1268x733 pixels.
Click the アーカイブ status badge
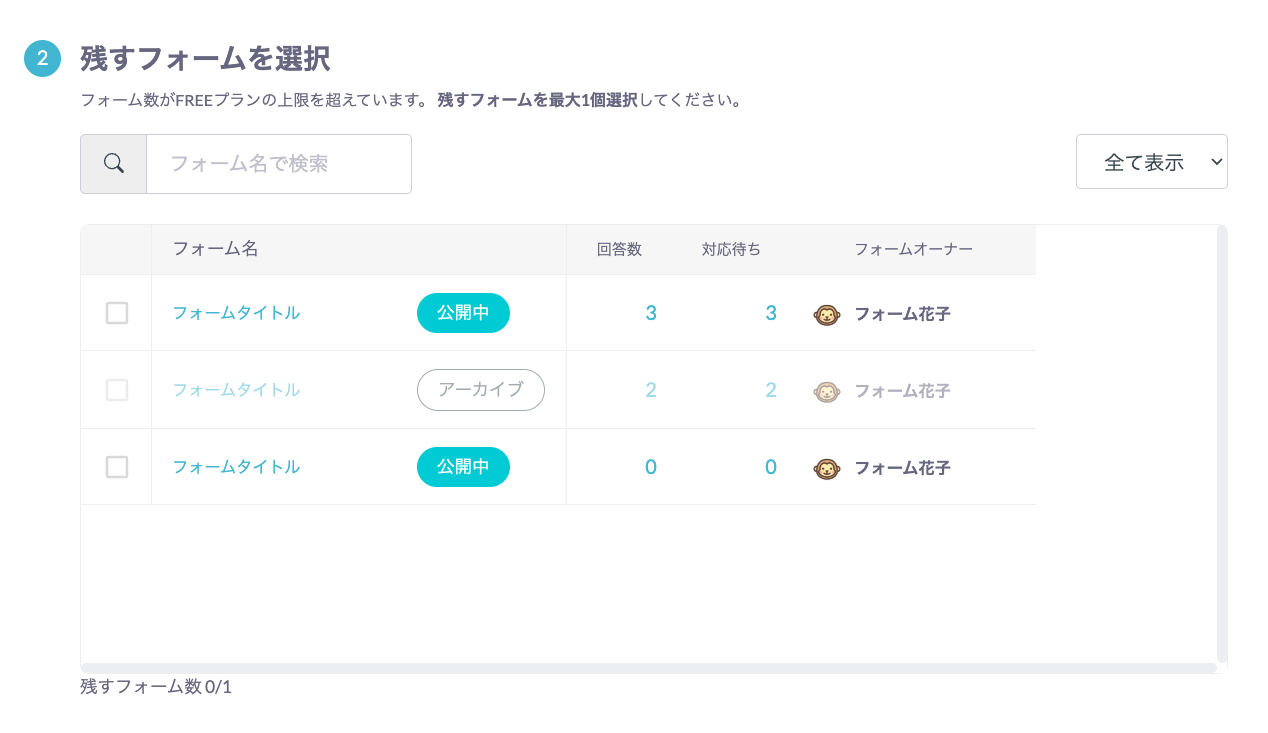[x=481, y=390]
